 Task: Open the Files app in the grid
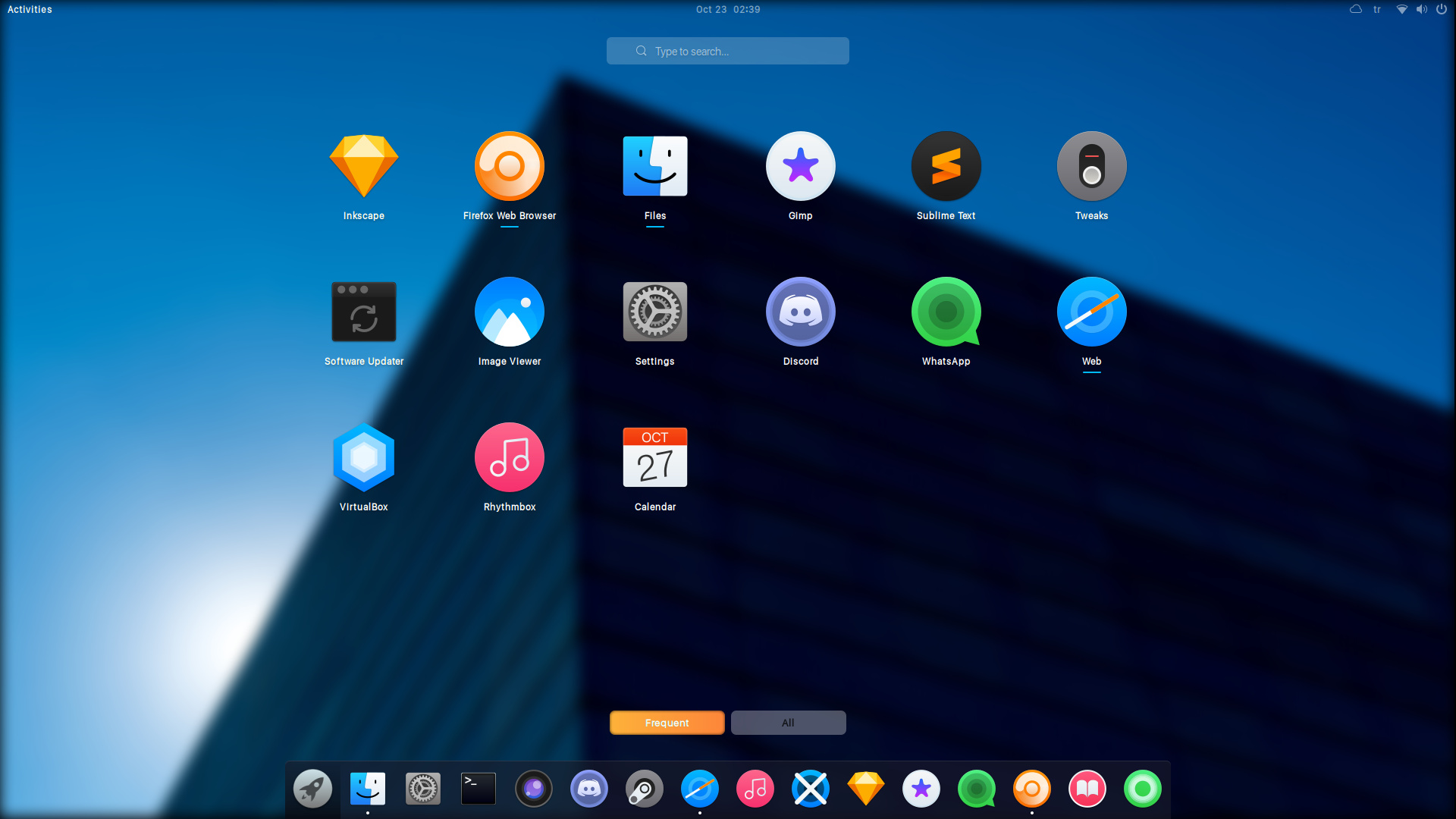pos(655,166)
